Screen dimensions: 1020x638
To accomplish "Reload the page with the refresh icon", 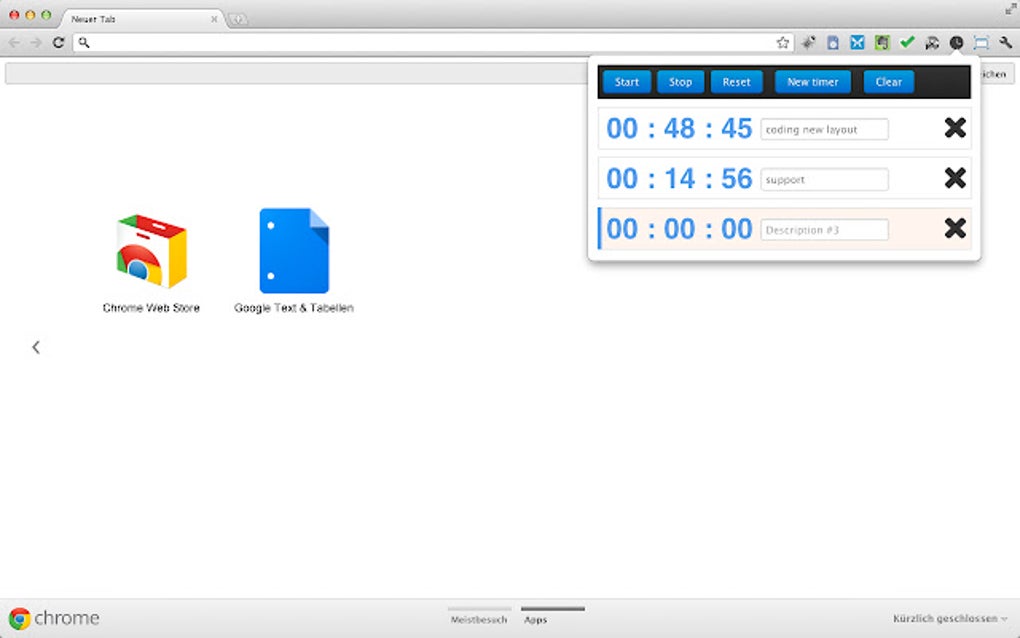I will (x=58, y=43).
